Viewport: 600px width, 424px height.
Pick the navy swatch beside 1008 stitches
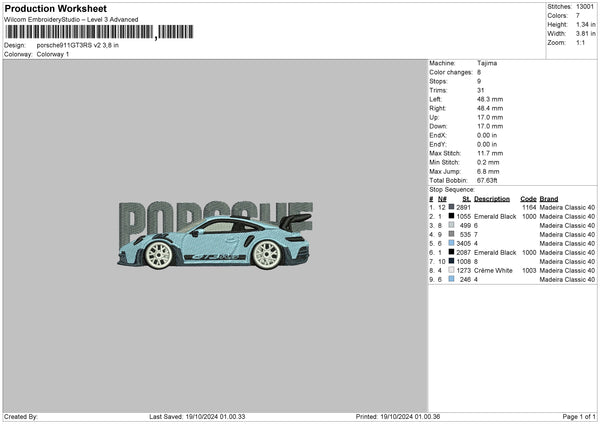tap(452, 261)
